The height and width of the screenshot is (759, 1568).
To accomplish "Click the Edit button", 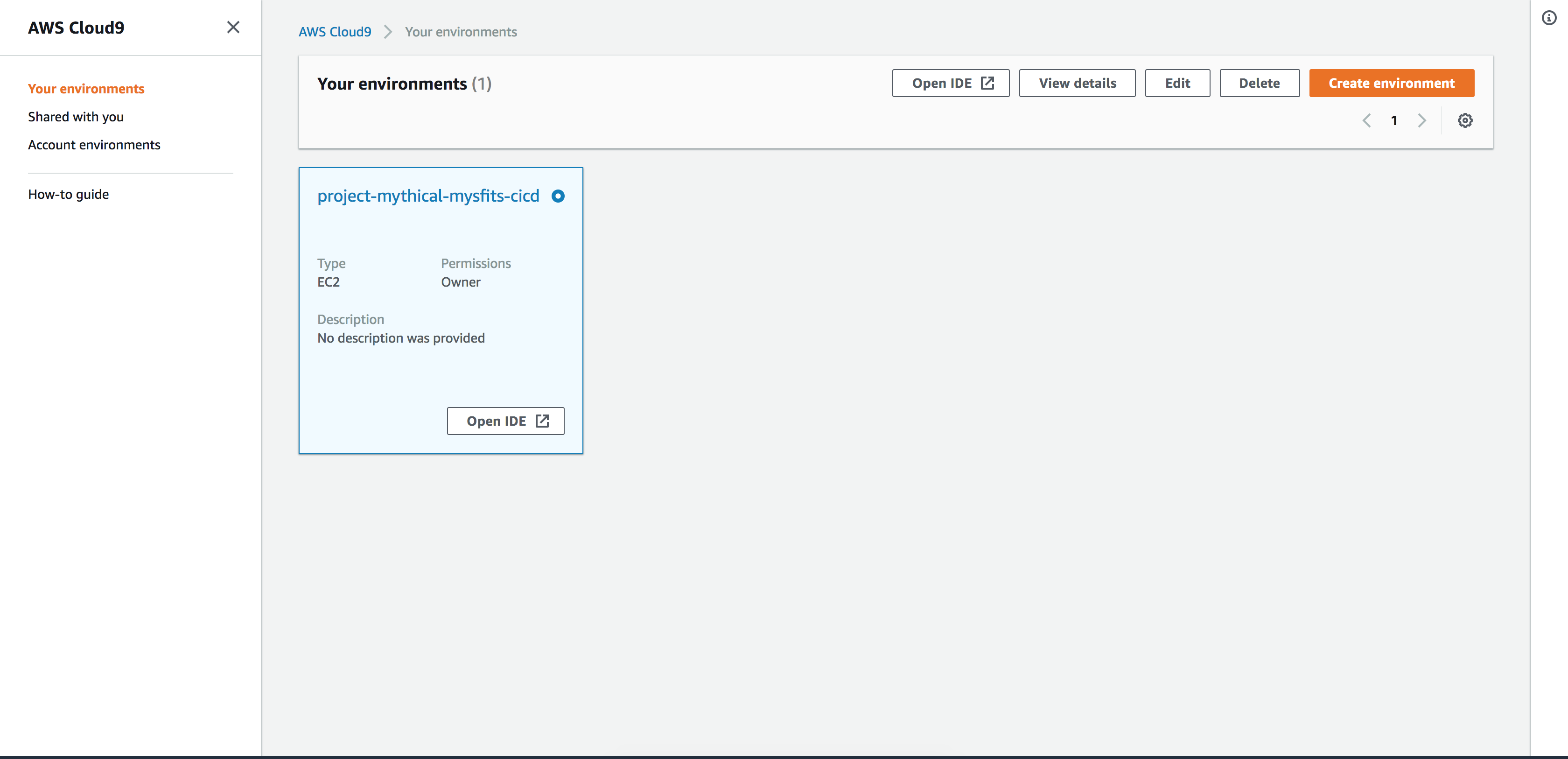I will pos(1177,84).
